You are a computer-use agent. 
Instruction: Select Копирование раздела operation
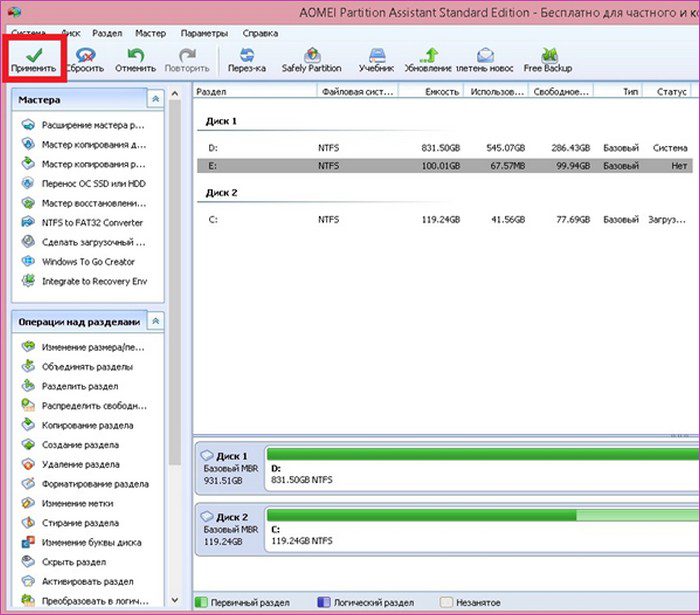pos(77,425)
